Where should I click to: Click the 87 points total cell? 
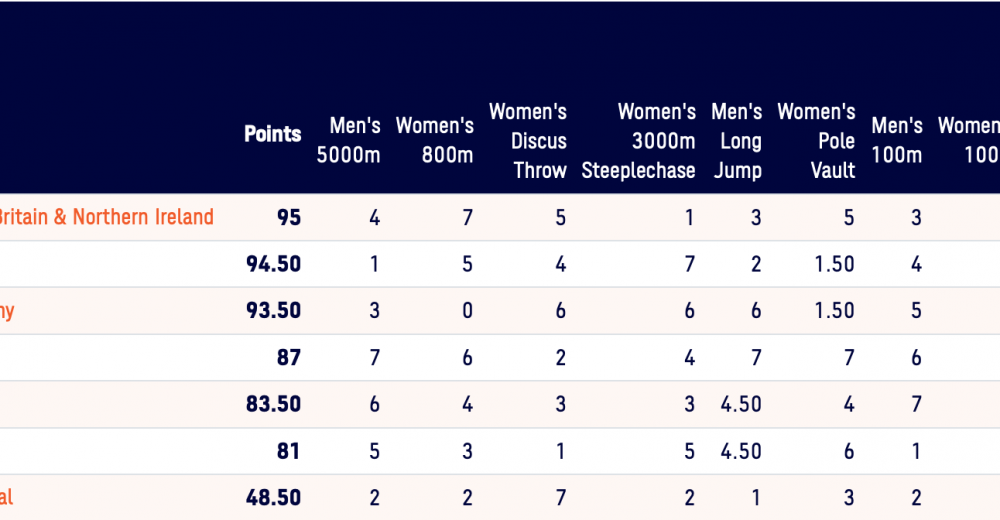(288, 357)
